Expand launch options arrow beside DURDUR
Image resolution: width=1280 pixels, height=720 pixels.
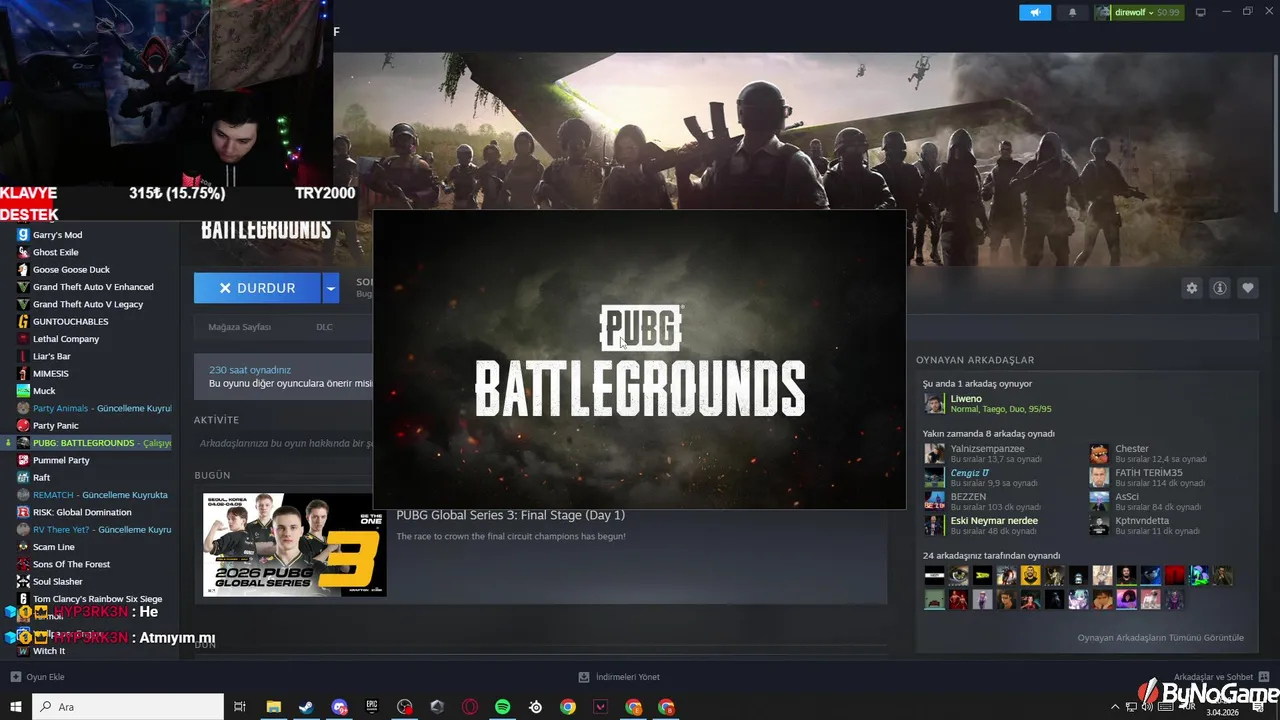point(331,288)
